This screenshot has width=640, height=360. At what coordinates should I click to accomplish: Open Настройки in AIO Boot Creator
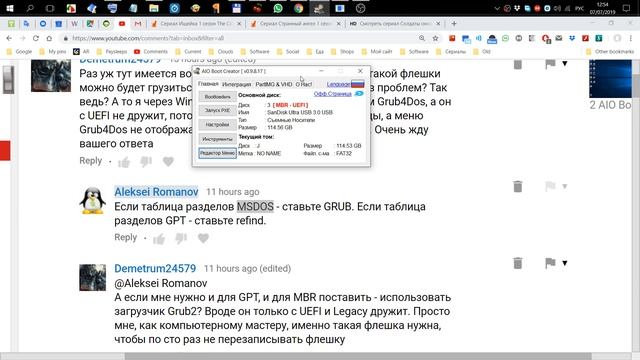point(217,124)
